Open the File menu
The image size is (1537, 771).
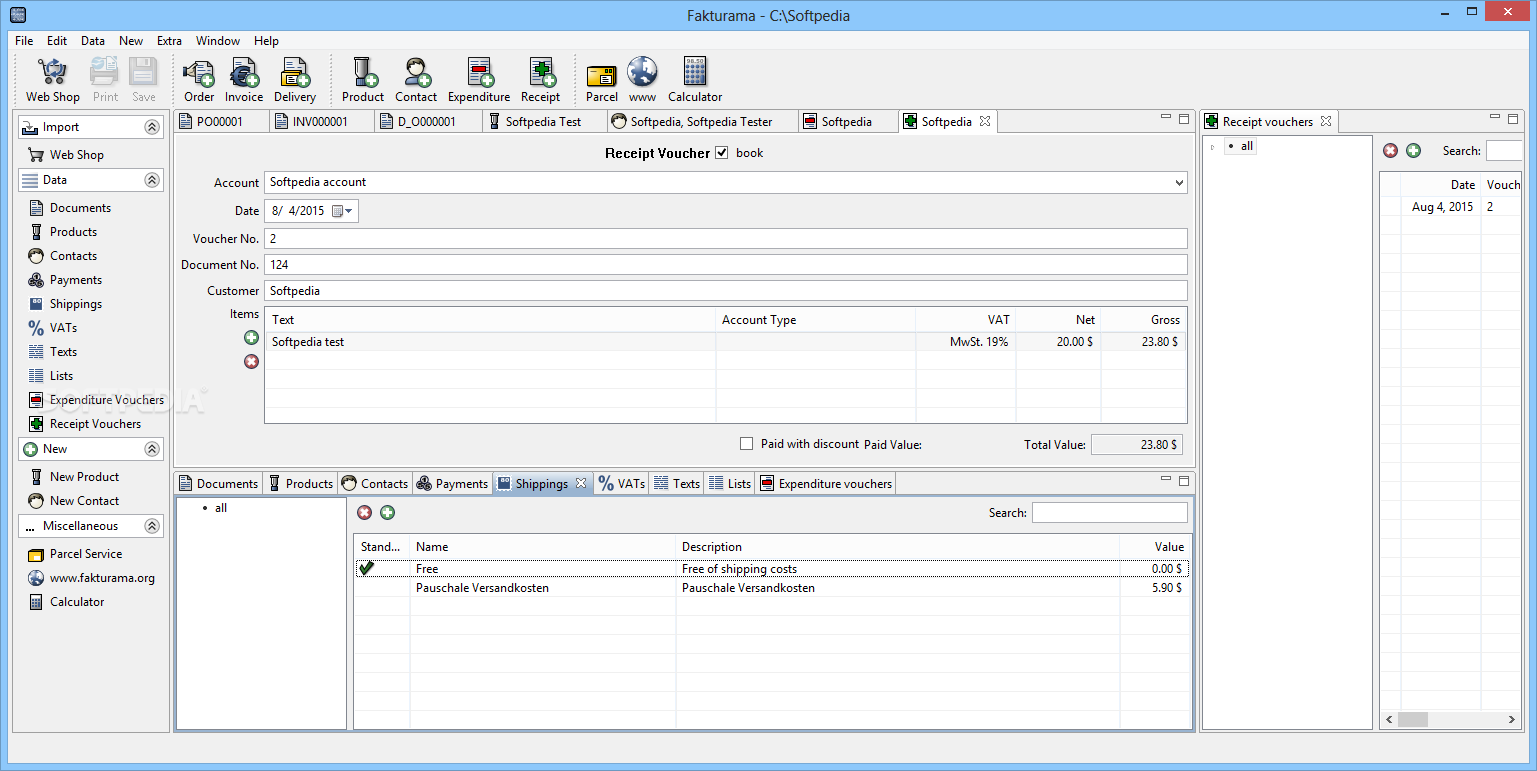coord(24,41)
